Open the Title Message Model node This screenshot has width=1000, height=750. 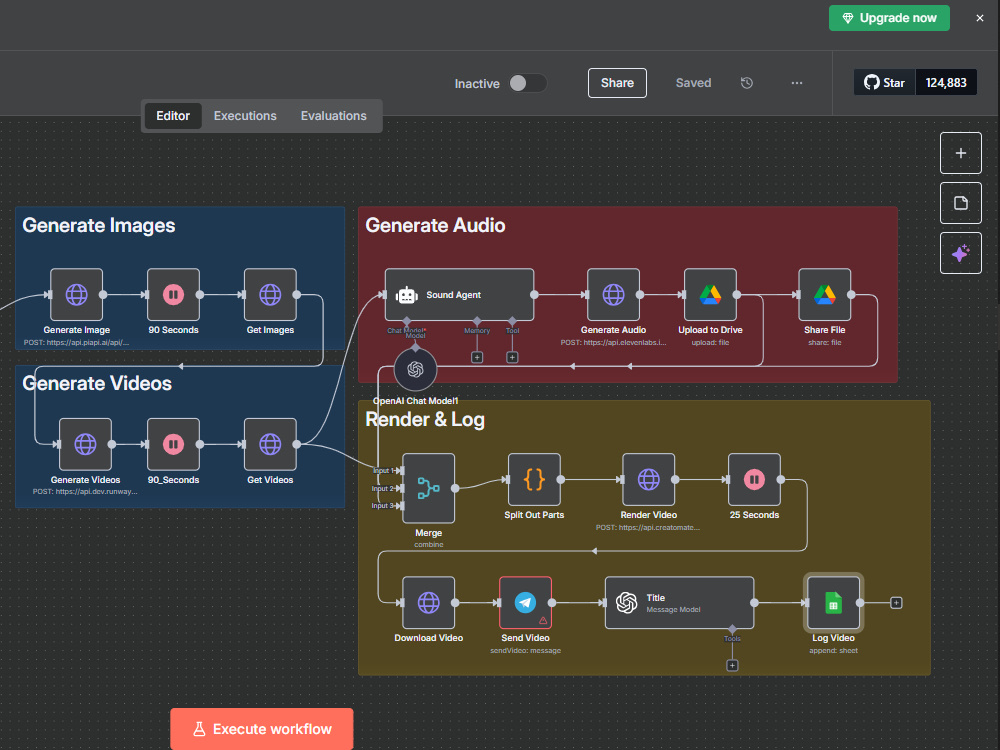(679, 603)
